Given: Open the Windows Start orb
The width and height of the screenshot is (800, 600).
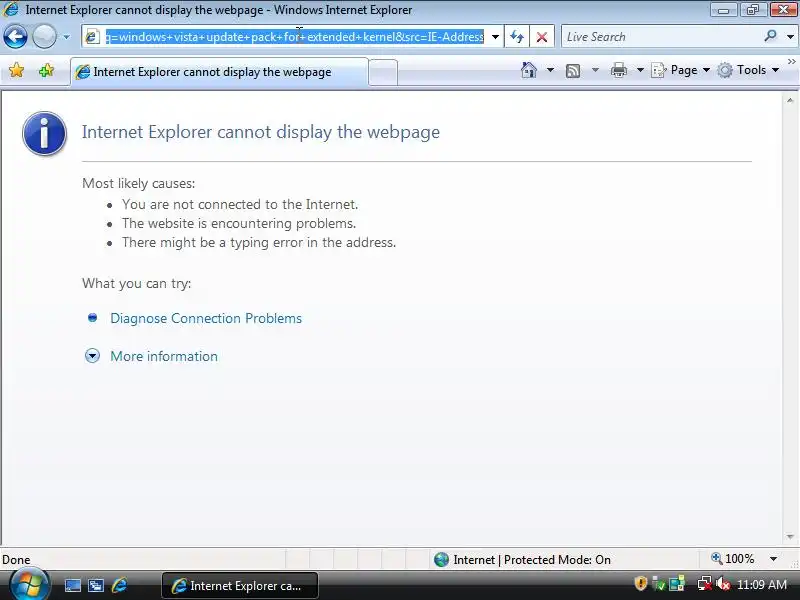Looking at the screenshot, I should coord(29,585).
